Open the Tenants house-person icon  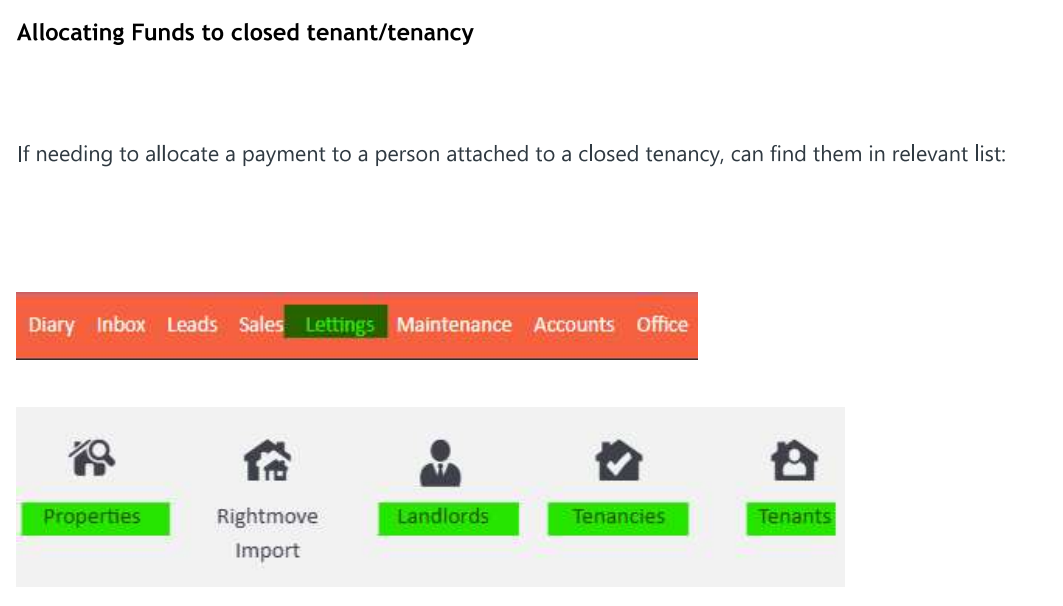click(793, 461)
